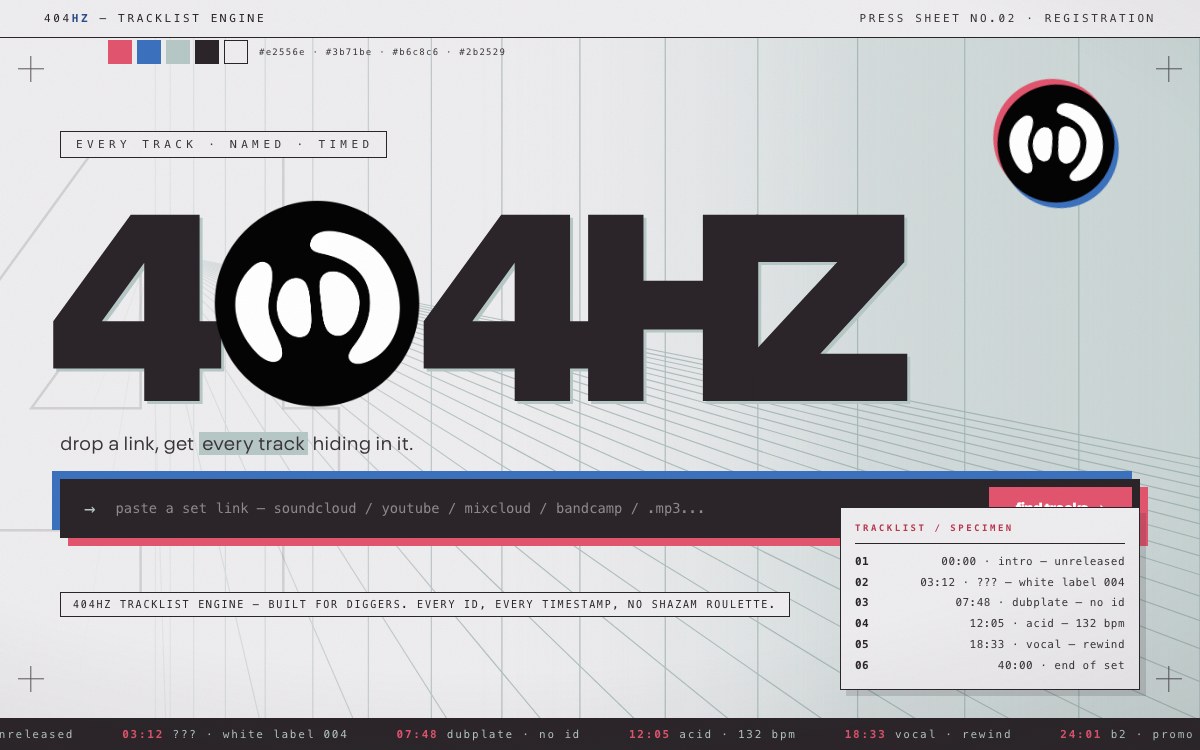Select tracklist row 02 ??? — white label 004
Screen dimensions: 1200x750
[990, 582]
